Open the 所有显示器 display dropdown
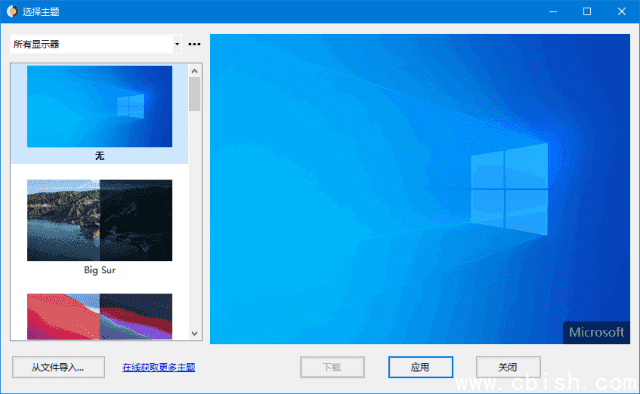The height and width of the screenshot is (394, 640). click(x=96, y=44)
